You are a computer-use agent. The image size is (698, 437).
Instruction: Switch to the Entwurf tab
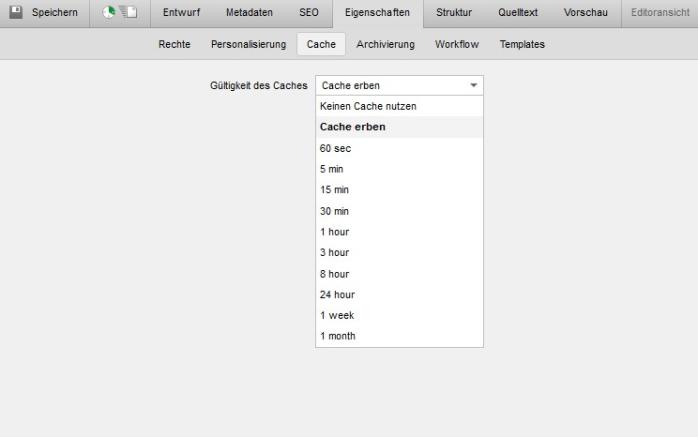click(x=181, y=12)
